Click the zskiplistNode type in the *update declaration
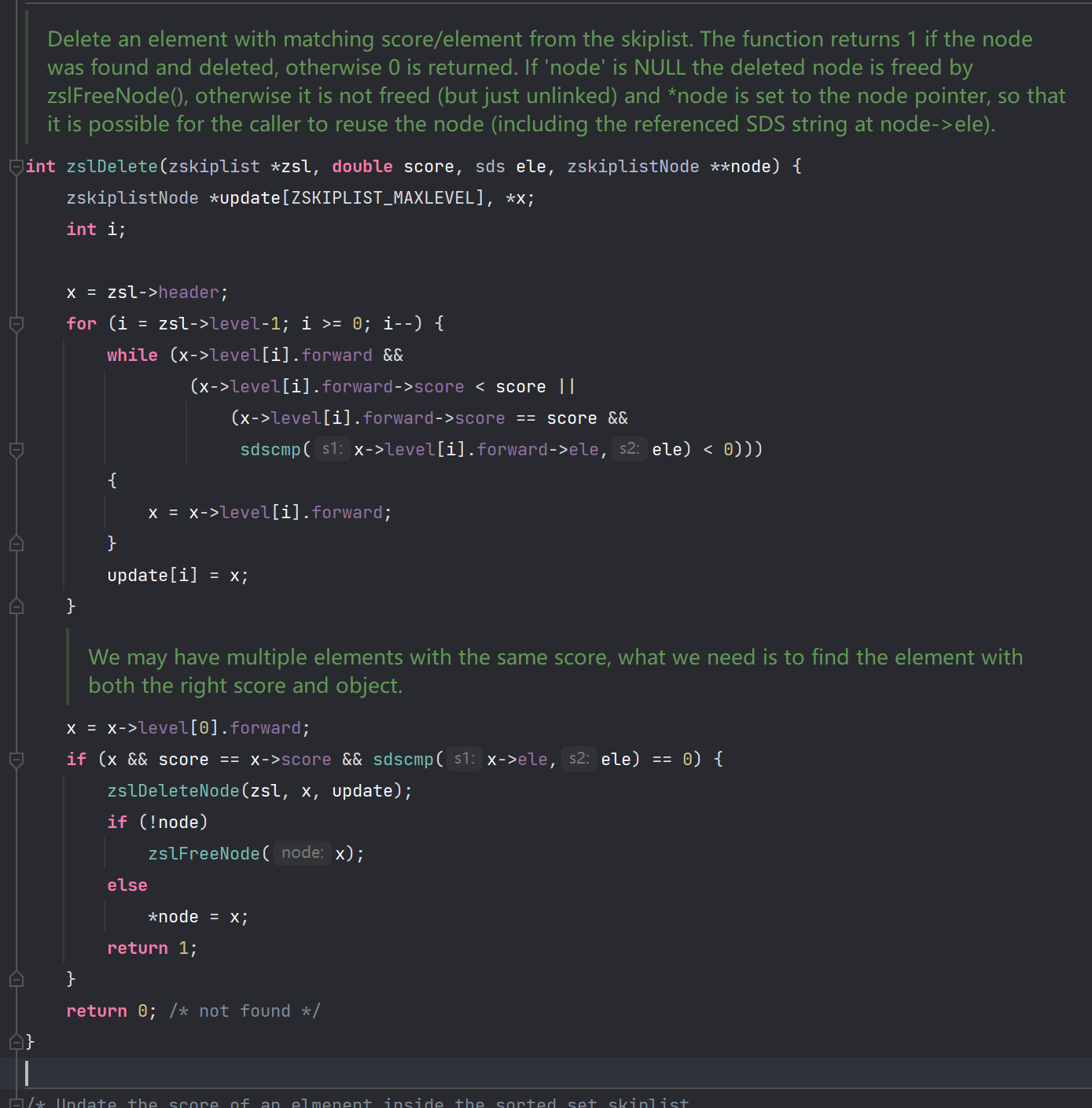The width and height of the screenshot is (1092, 1108). point(132,198)
